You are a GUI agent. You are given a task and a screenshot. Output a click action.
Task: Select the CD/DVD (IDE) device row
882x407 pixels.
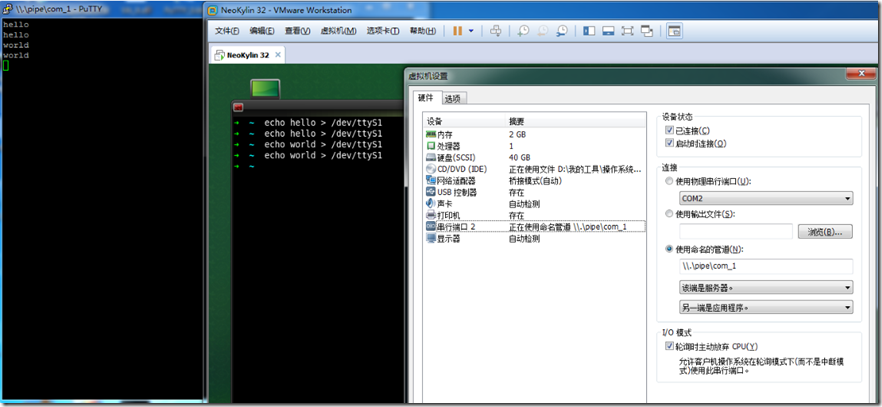534,169
